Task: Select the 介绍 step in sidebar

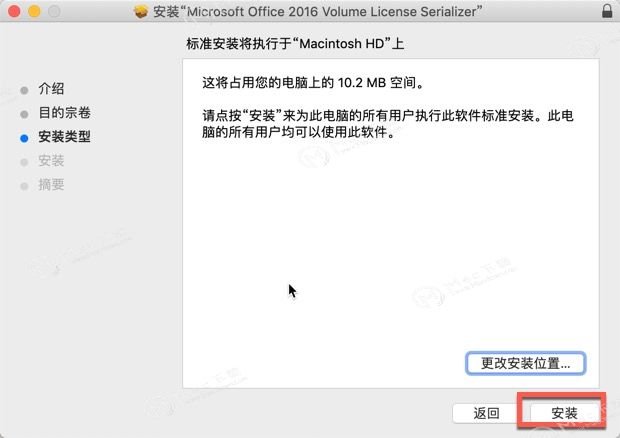Action: click(51, 89)
